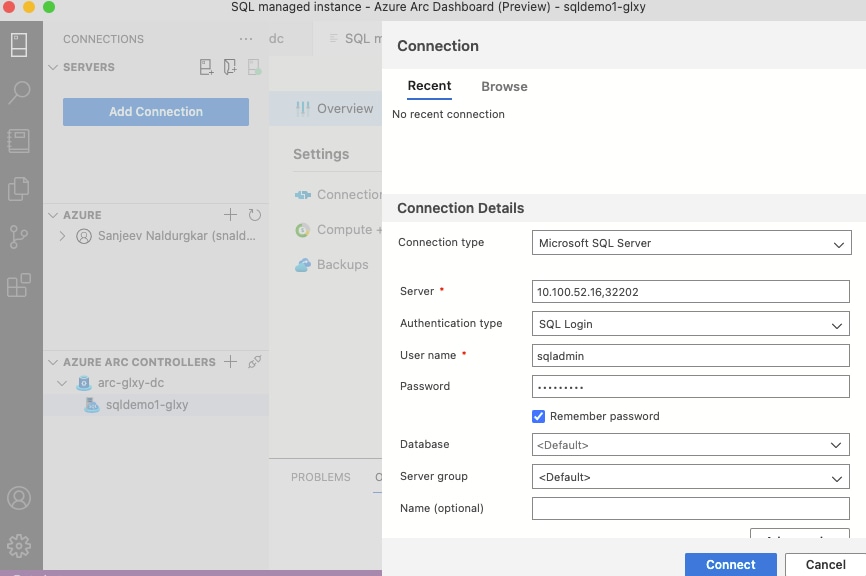
Task: Refresh the Azure accounts list
Action: (255, 214)
